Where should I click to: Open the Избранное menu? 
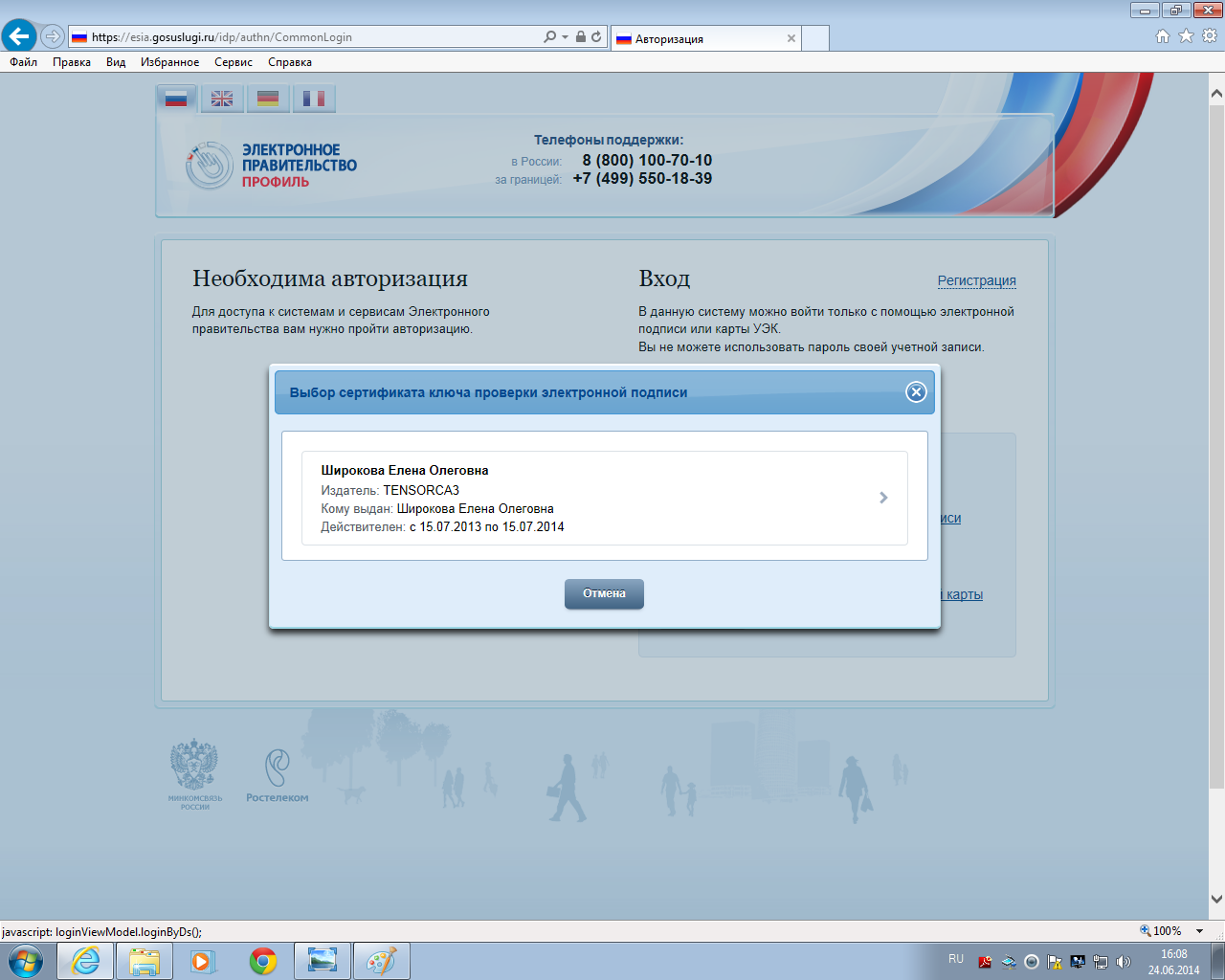tap(169, 62)
